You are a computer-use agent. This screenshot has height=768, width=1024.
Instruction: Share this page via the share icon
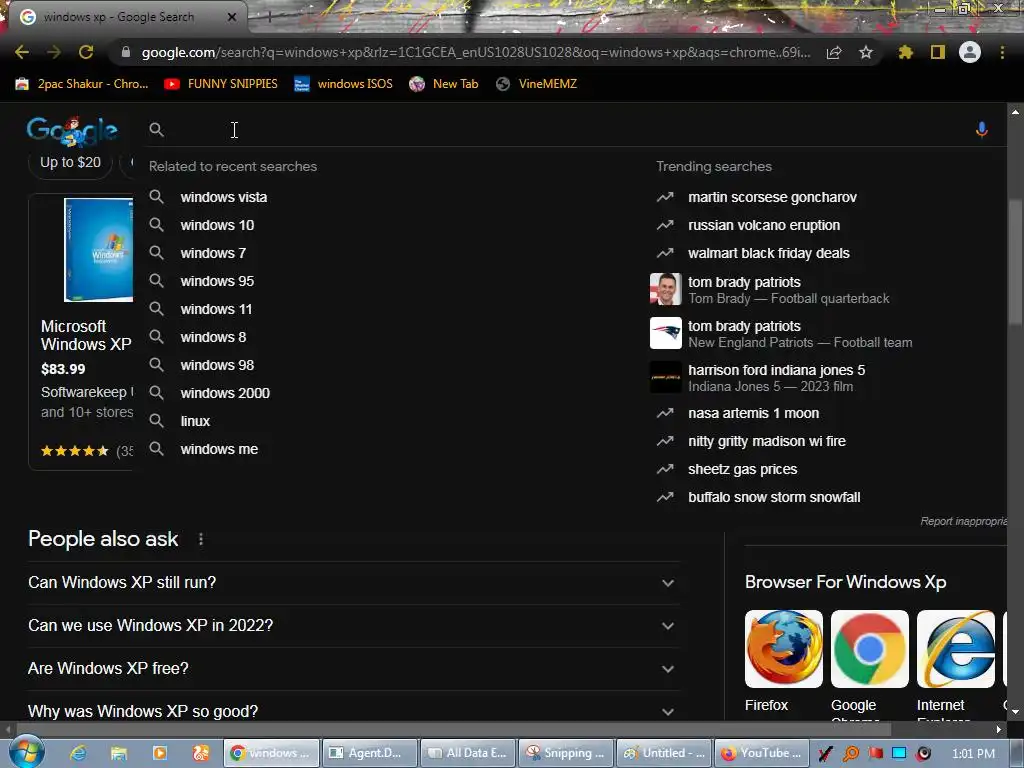point(834,52)
